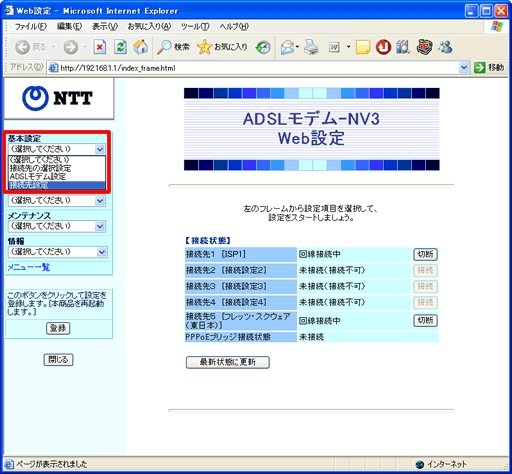Open the Forward button history dropdown arrow
This screenshot has width=512, height=474.
click(85, 47)
